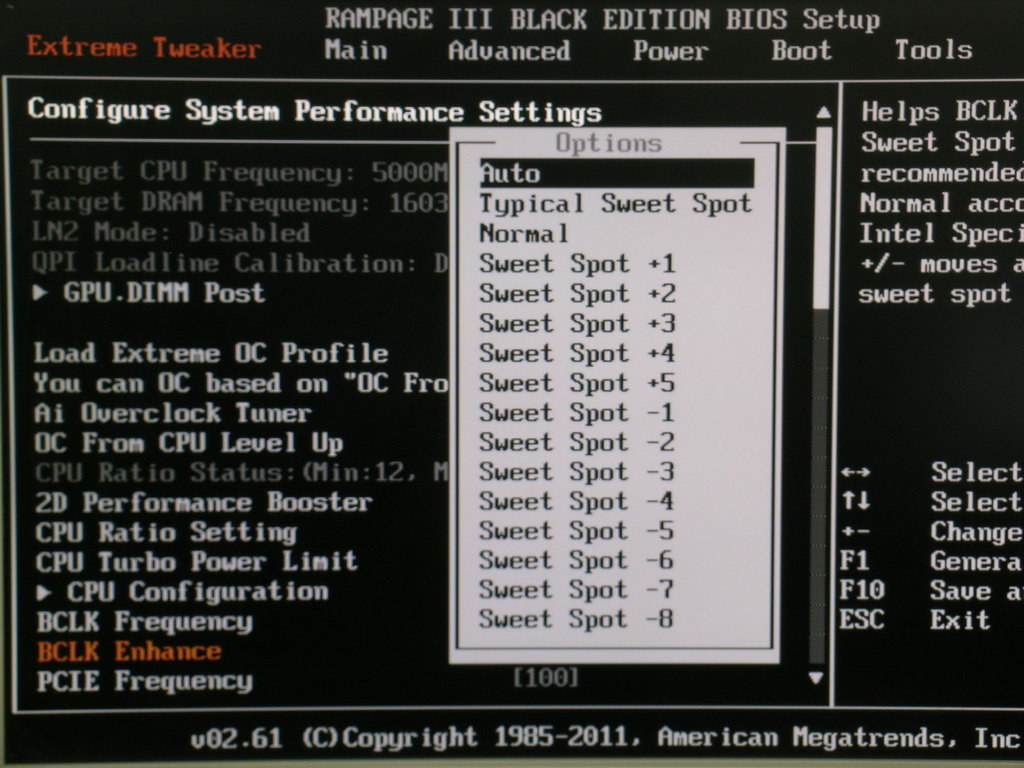Image resolution: width=1024 pixels, height=768 pixels.
Task: Pick Sweet Spot +4
Action: coord(577,353)
